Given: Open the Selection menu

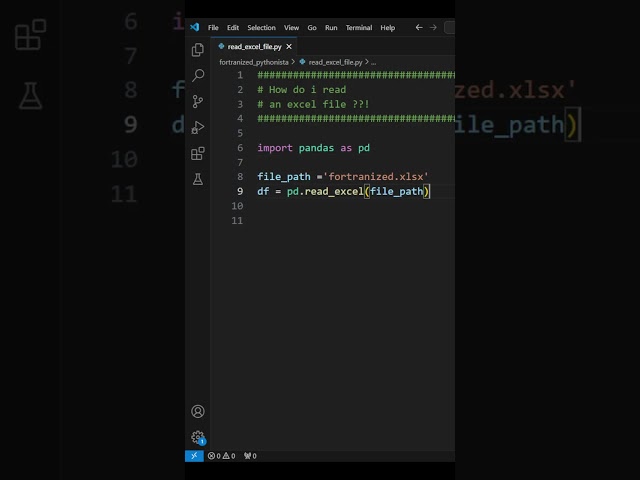Looking at the screenshot, I should [x=261, y=28].
